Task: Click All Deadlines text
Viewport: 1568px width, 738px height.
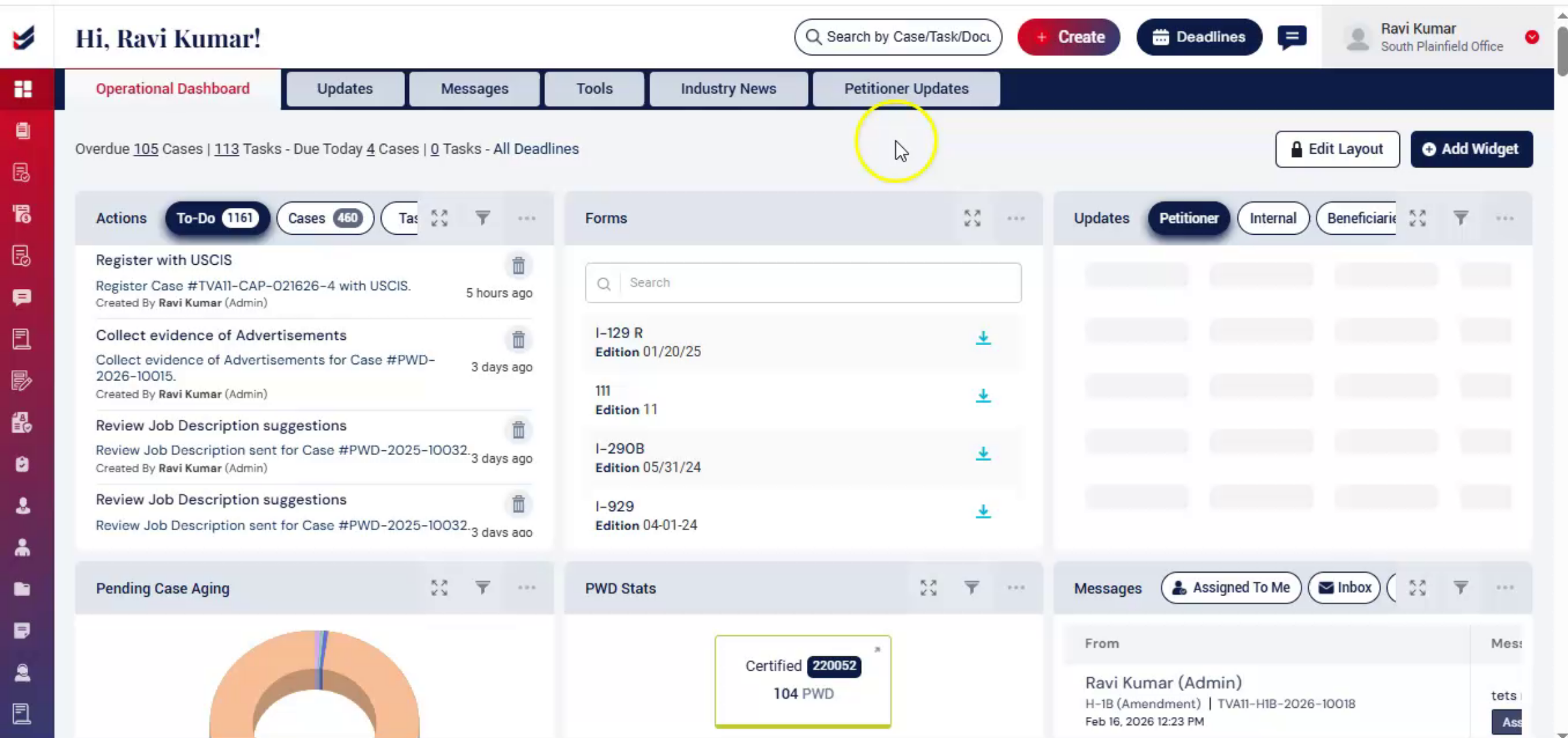Action: point(536,149)
